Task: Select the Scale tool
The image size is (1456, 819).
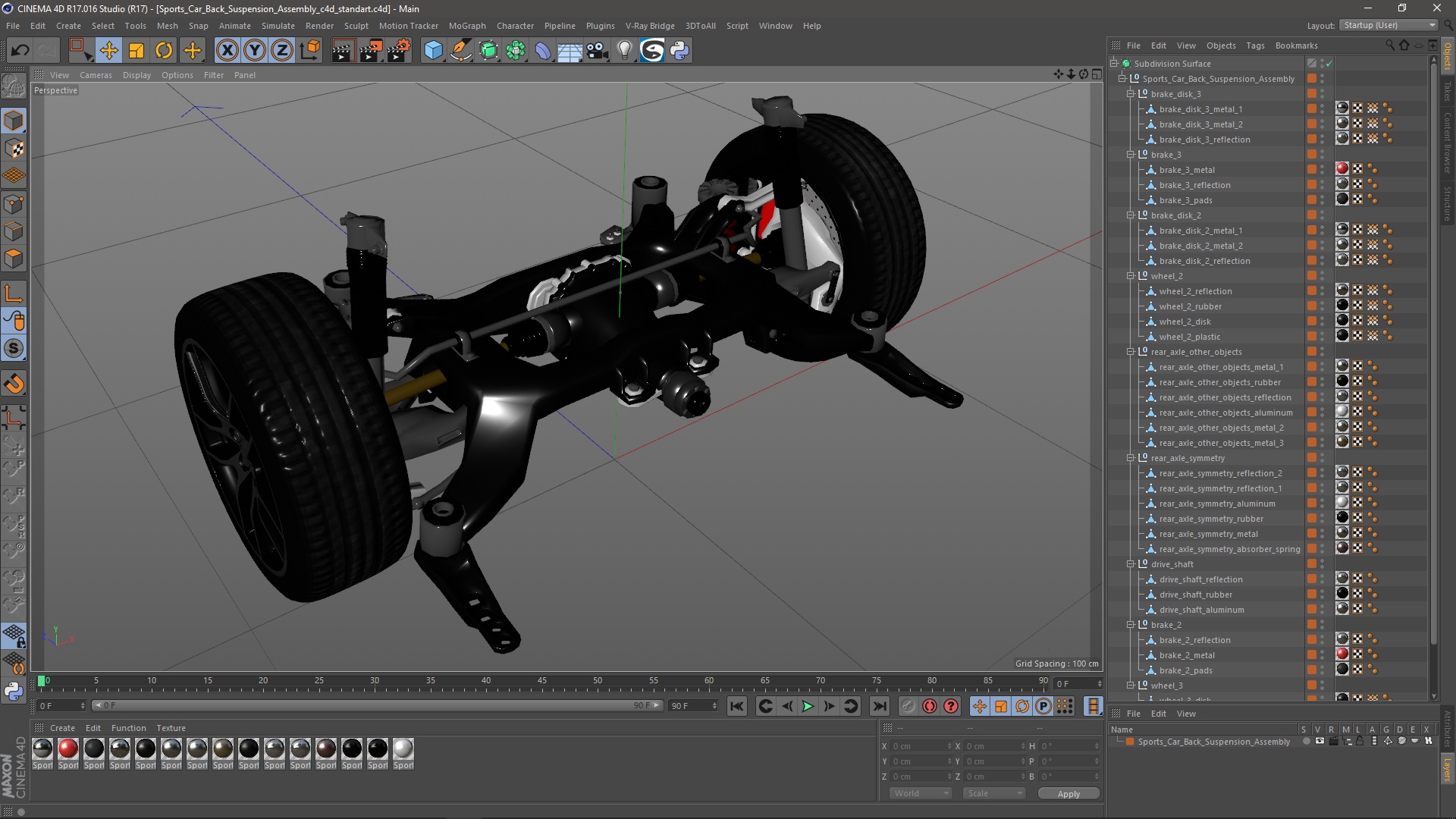Action: click(136, 51)
